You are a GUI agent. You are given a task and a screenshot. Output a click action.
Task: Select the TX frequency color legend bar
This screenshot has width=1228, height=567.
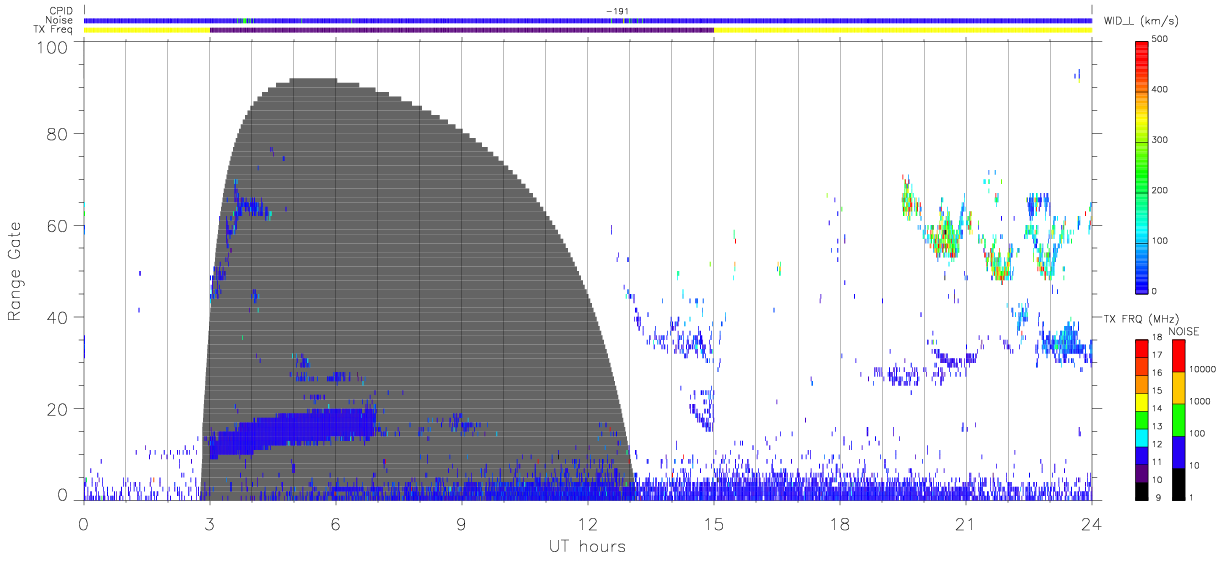[1142, 419]
